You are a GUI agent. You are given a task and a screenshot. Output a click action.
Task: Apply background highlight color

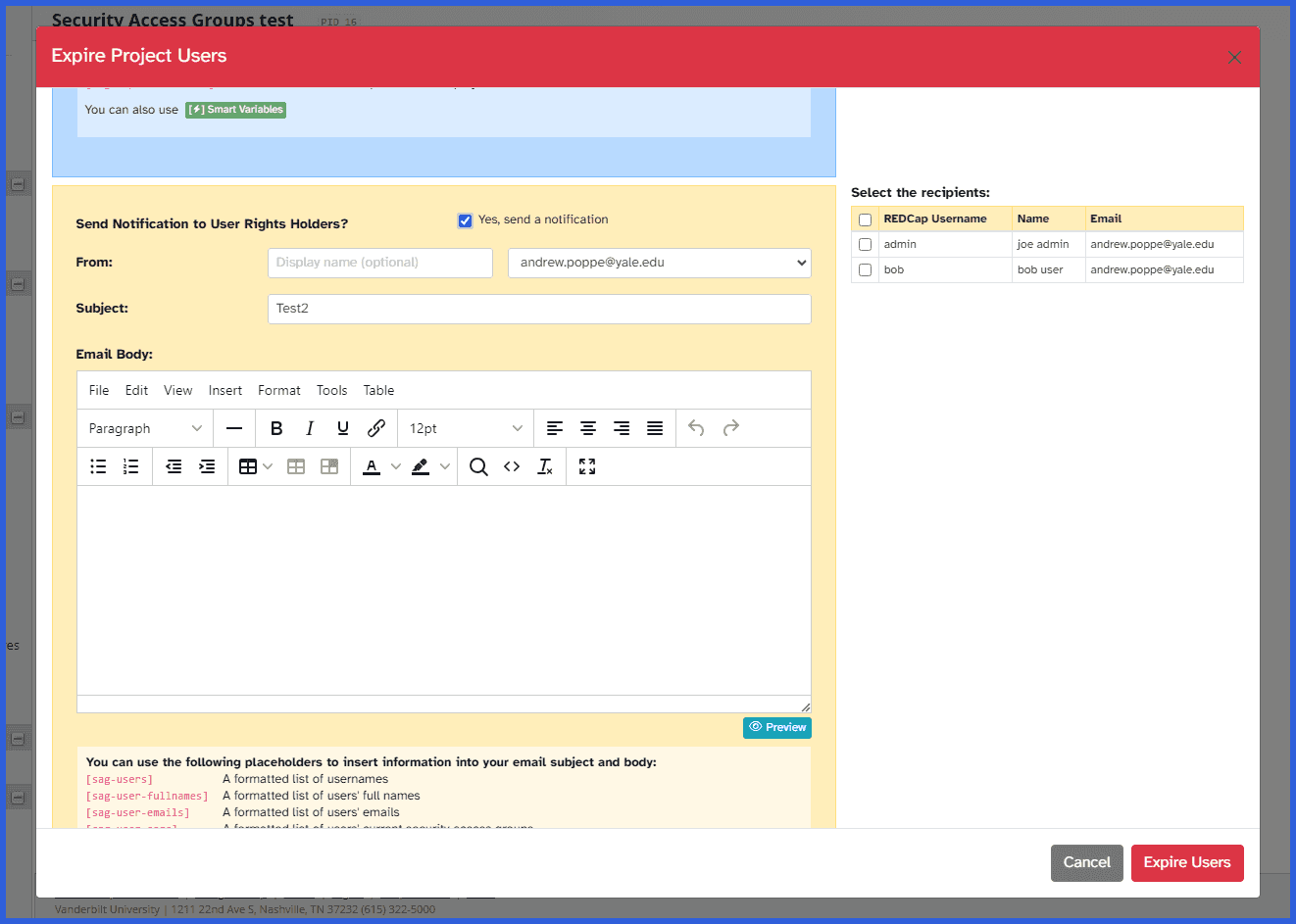tap(421, 466)
